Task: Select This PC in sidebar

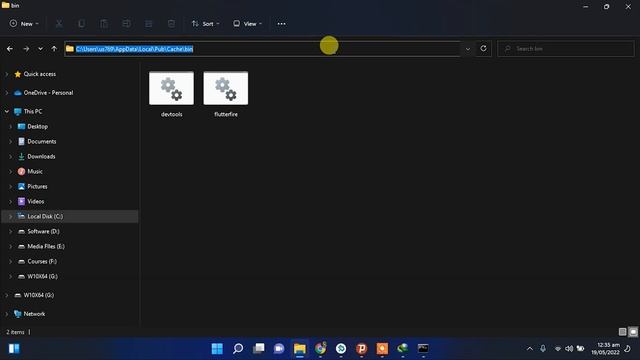Action: point(33,111)
